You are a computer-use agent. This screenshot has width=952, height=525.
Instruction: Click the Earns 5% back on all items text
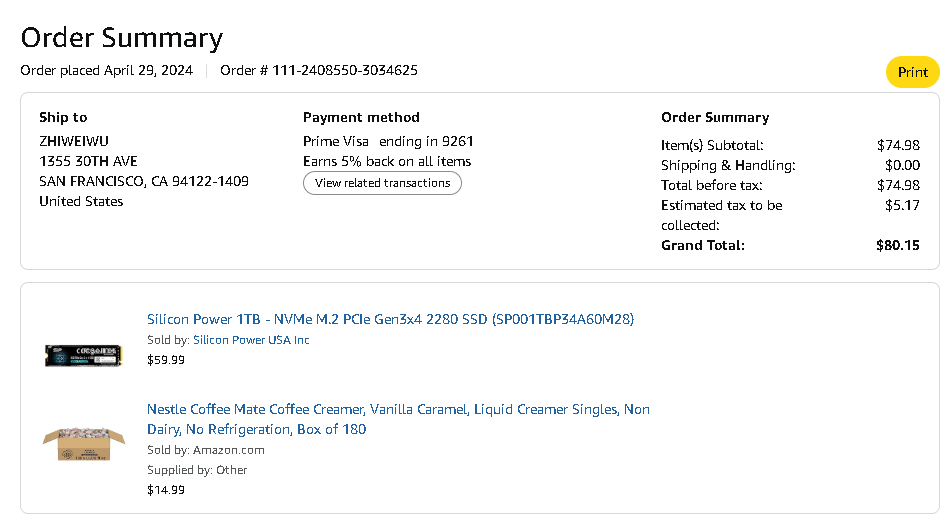coord(387,161)
